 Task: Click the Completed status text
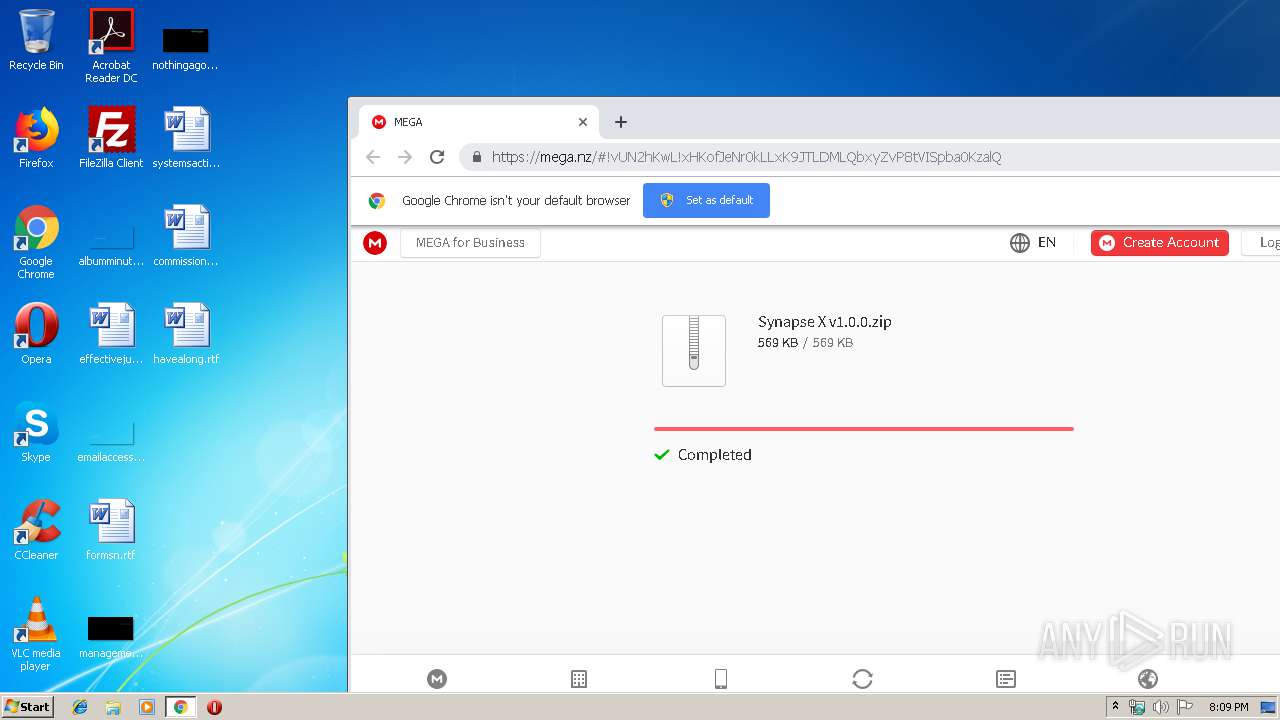[x=714, y=455]
